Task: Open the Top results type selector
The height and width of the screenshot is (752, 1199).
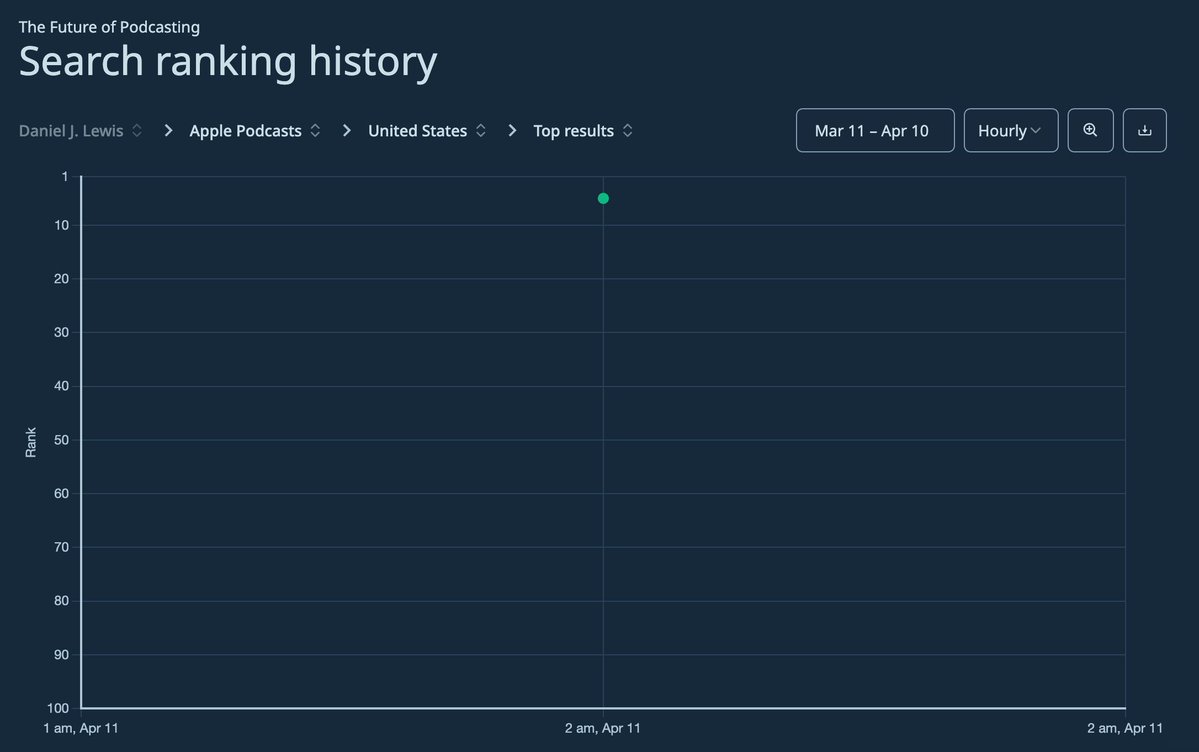Action: coord(583,131)
